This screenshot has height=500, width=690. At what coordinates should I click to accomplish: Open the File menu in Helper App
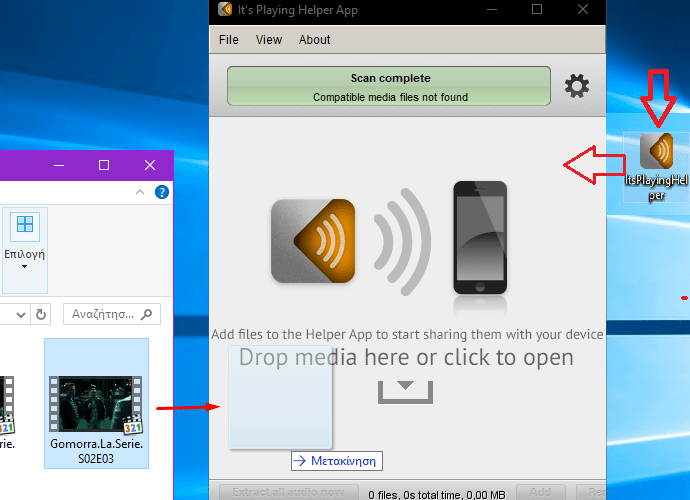pos(228,40)
